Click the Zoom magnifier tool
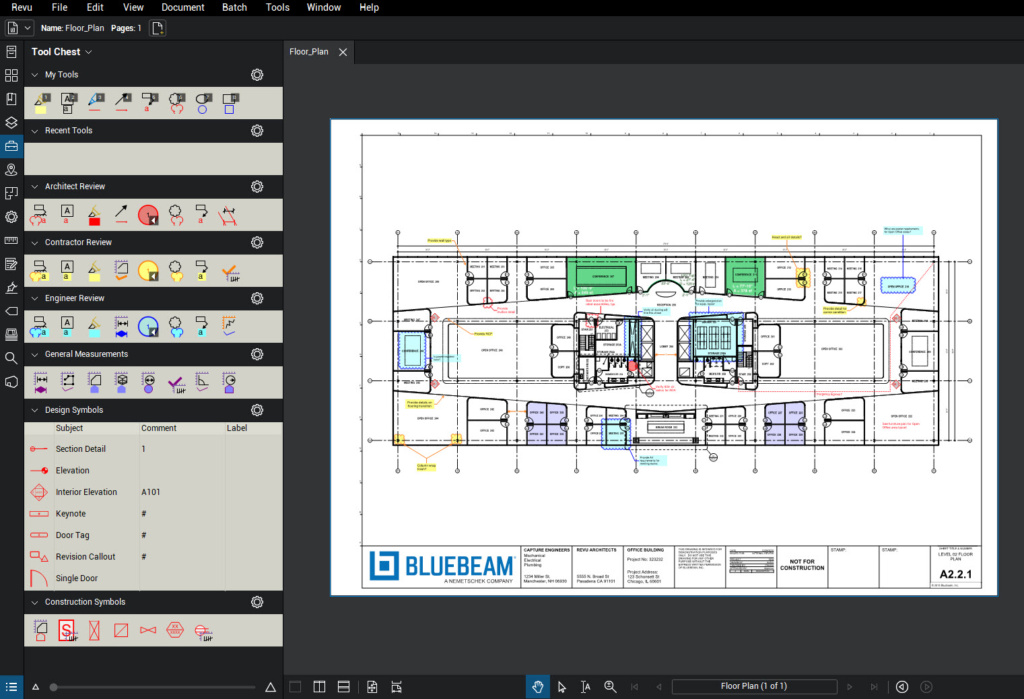This screenshot has width=1024, height=699. coord(610,686)
